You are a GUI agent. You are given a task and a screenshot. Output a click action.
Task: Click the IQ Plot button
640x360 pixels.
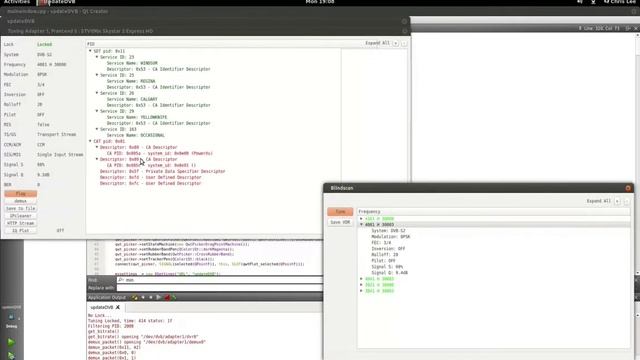point(20,231)
